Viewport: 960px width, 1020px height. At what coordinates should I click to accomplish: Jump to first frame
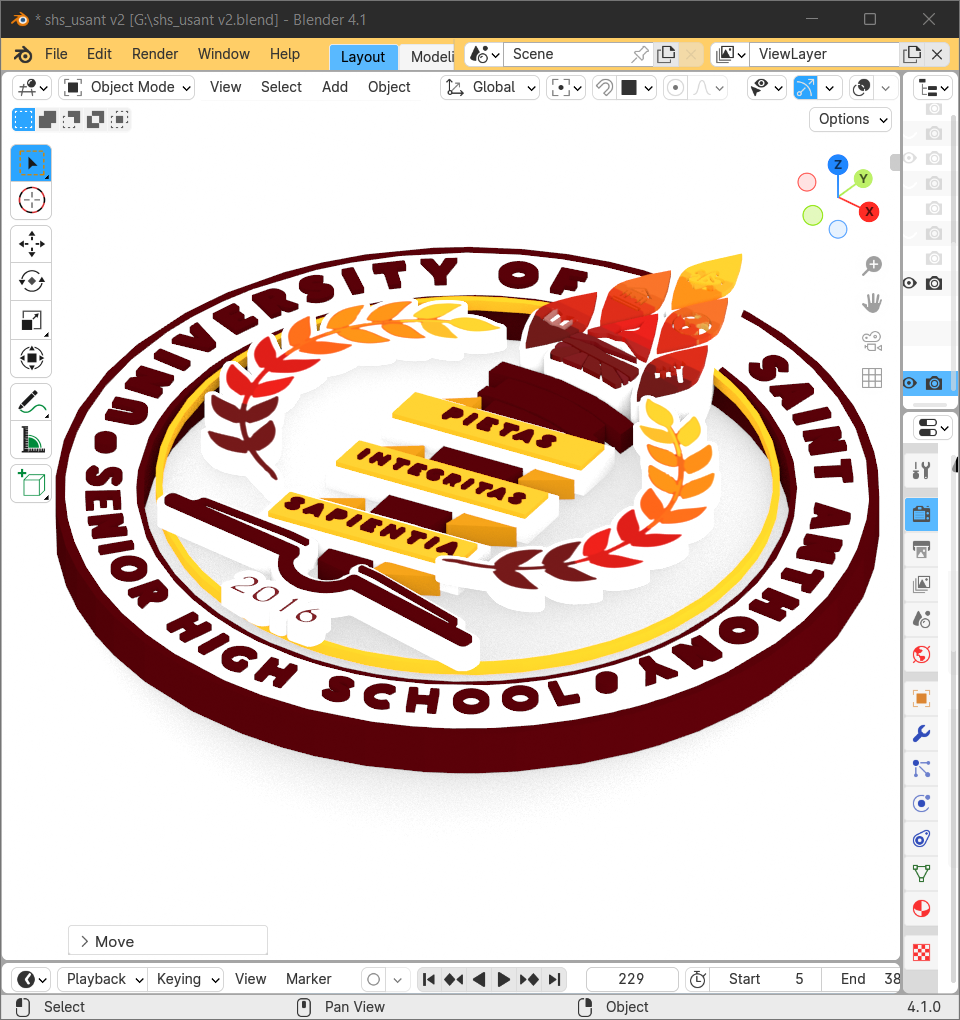click(429, 979)
